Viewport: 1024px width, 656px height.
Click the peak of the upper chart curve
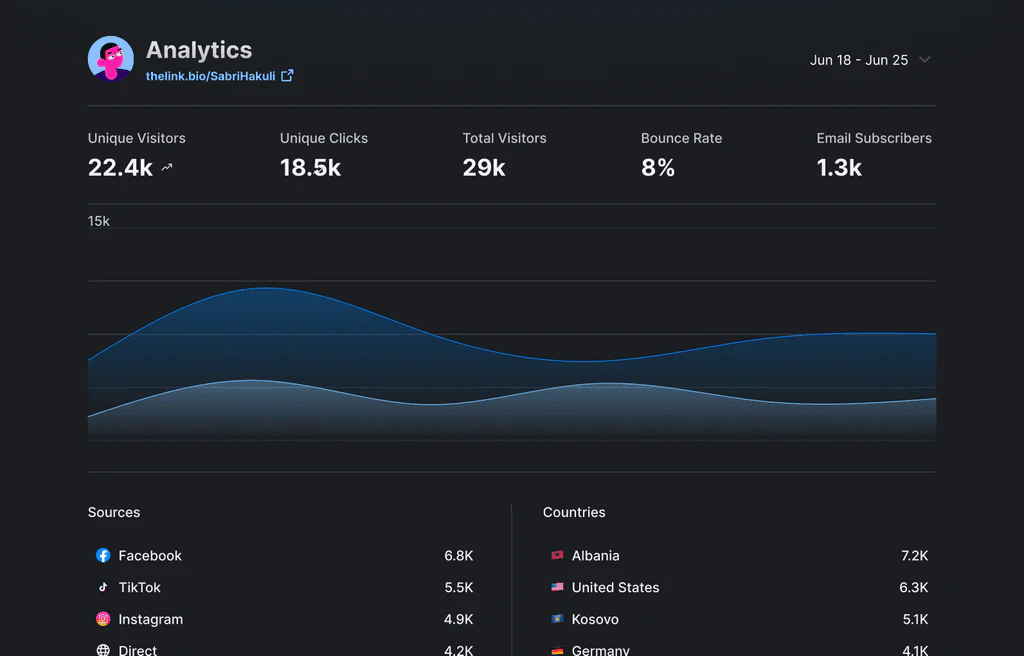(x=266, y=288)
